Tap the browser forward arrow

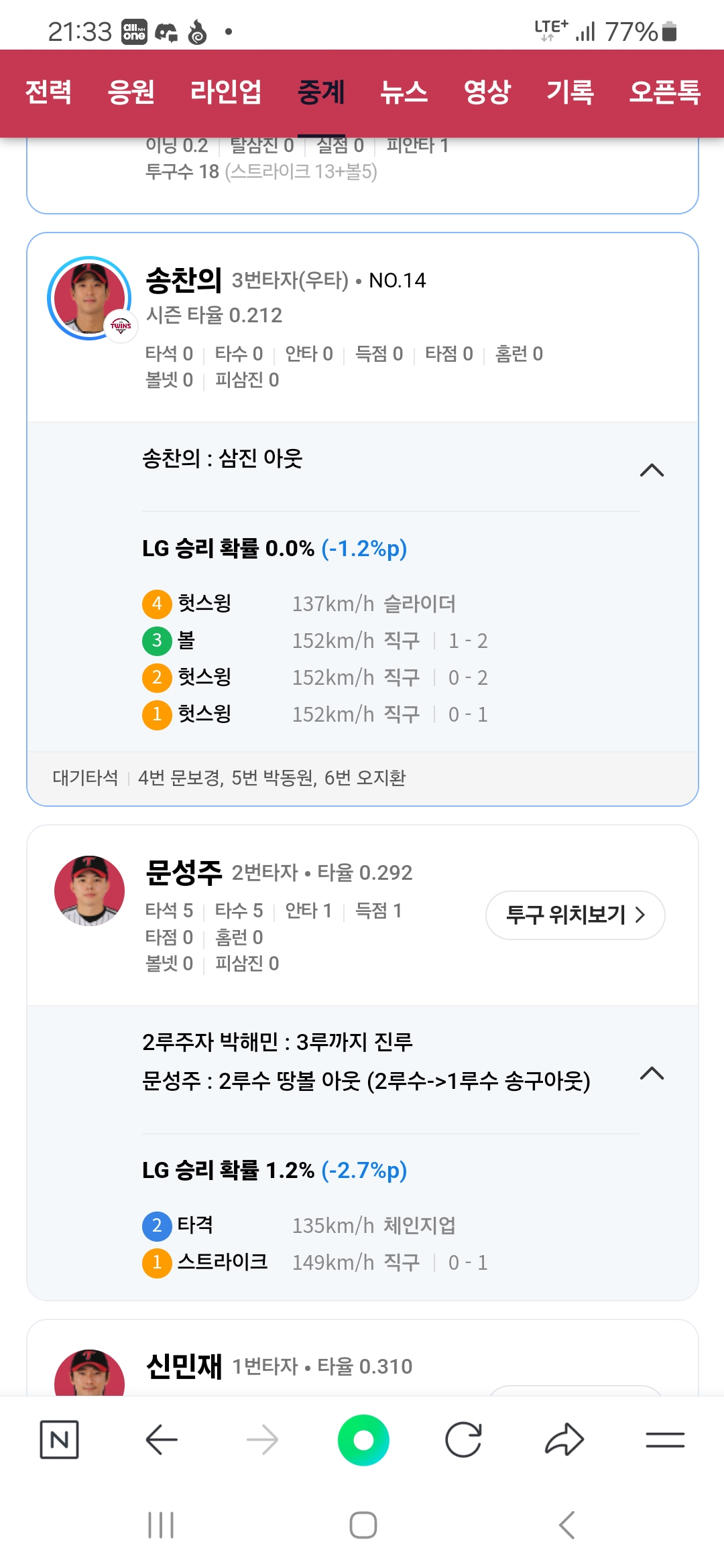tap(262, 1439)
